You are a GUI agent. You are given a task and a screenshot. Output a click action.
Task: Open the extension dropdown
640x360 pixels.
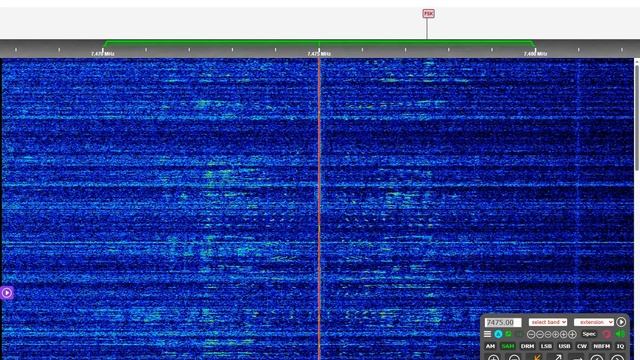(594, 322)
